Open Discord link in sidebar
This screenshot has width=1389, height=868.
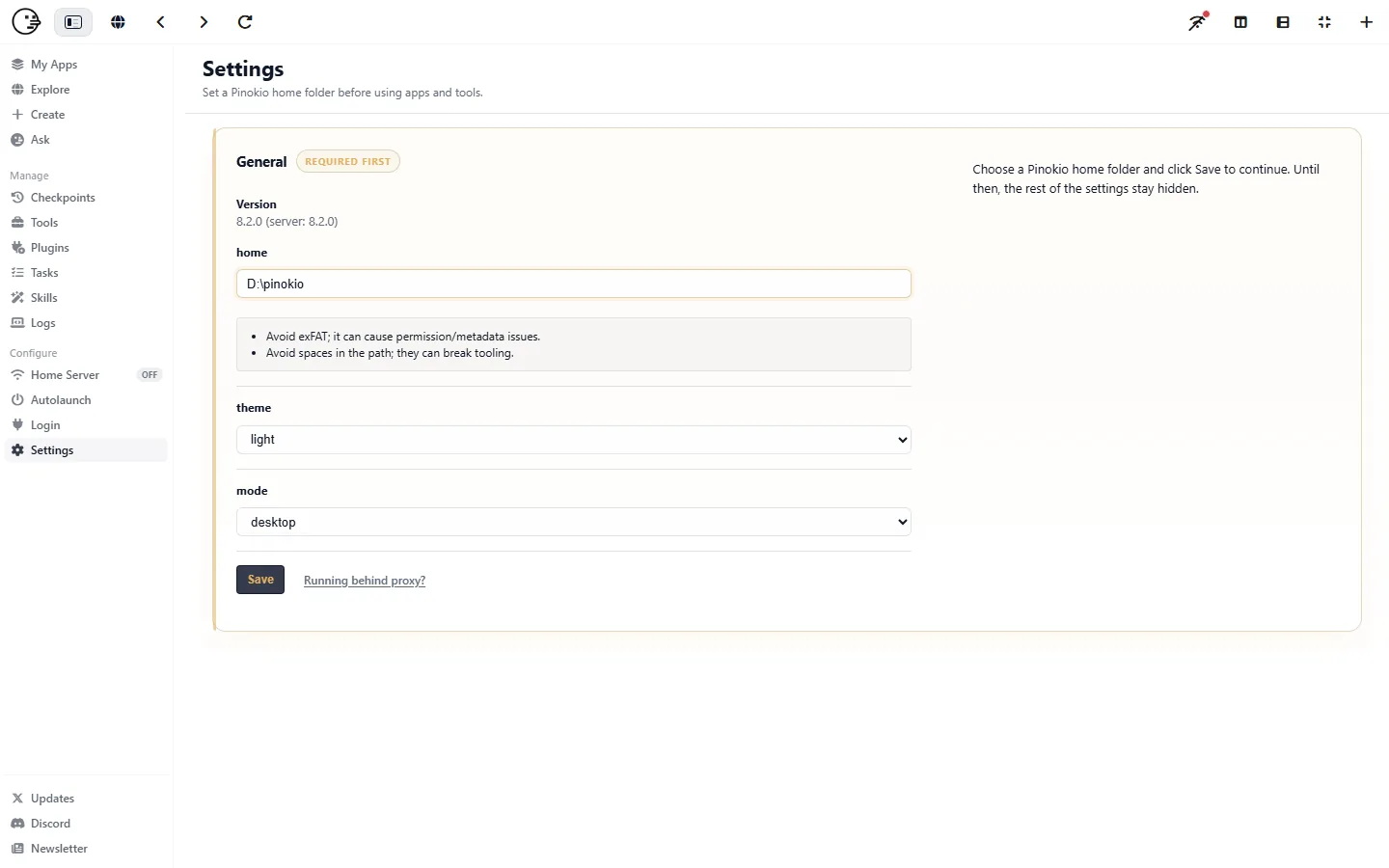tap(86, 824)
